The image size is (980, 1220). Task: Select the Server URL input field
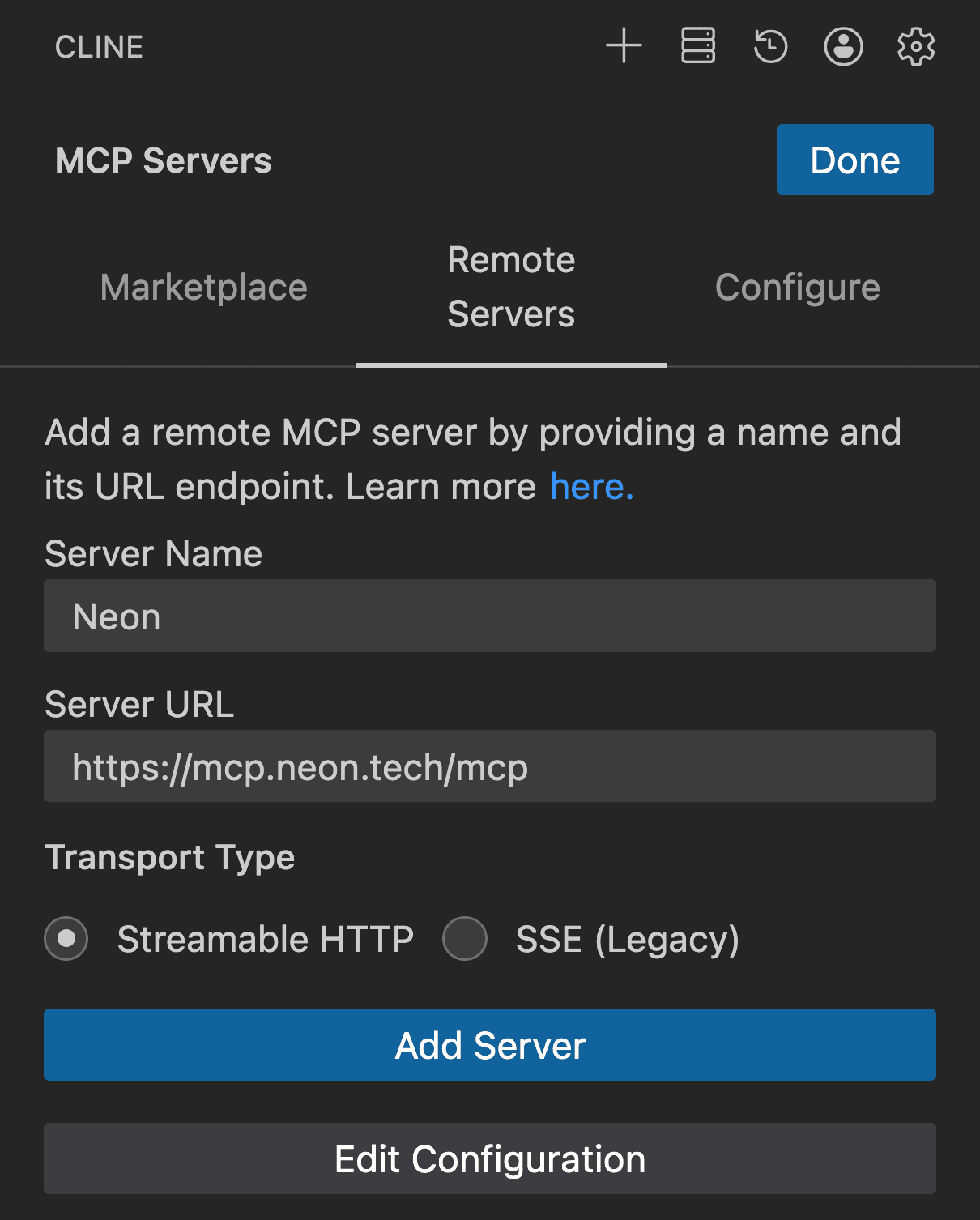[x=489, y=766]
